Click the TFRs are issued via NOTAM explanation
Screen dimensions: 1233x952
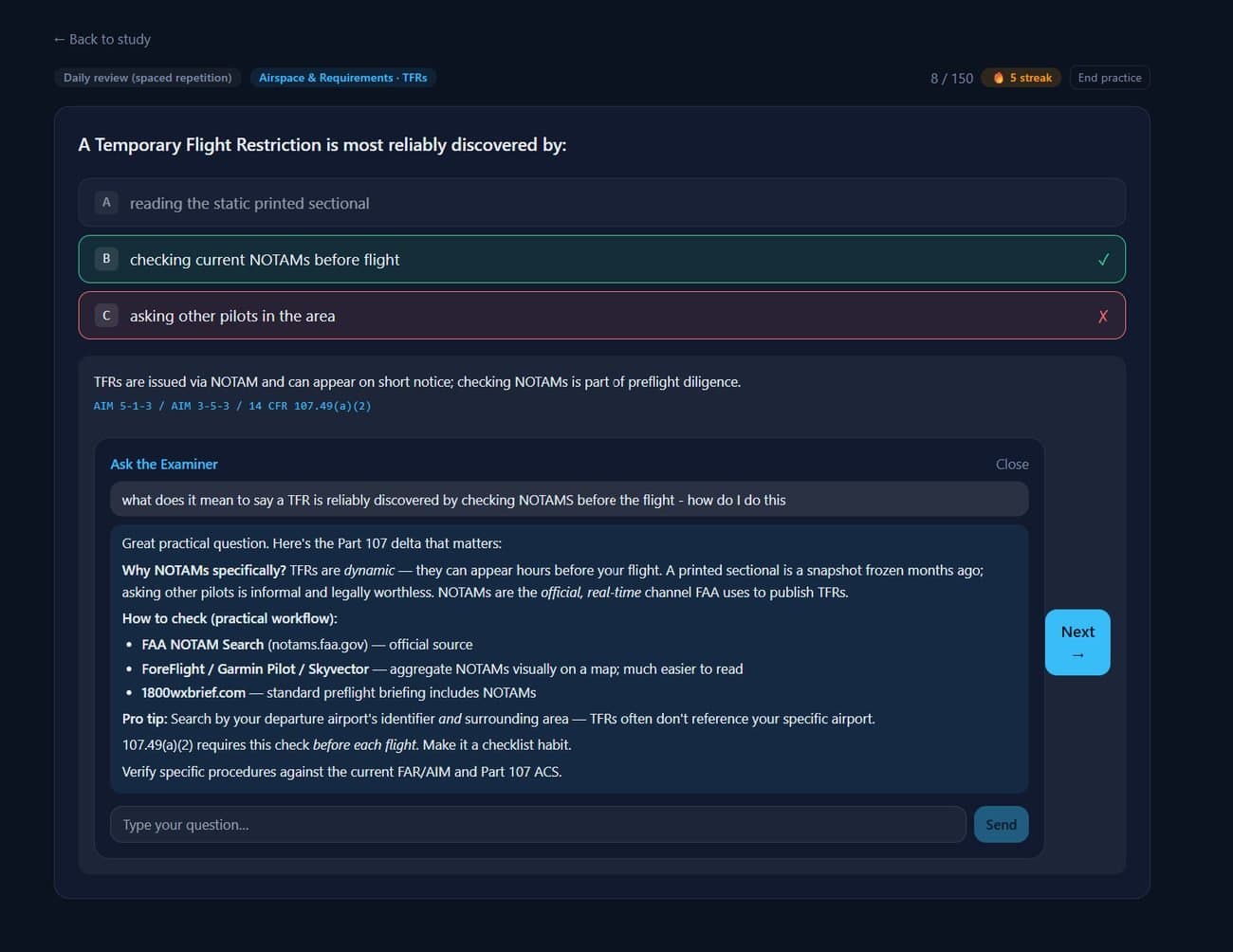[417, 381]
